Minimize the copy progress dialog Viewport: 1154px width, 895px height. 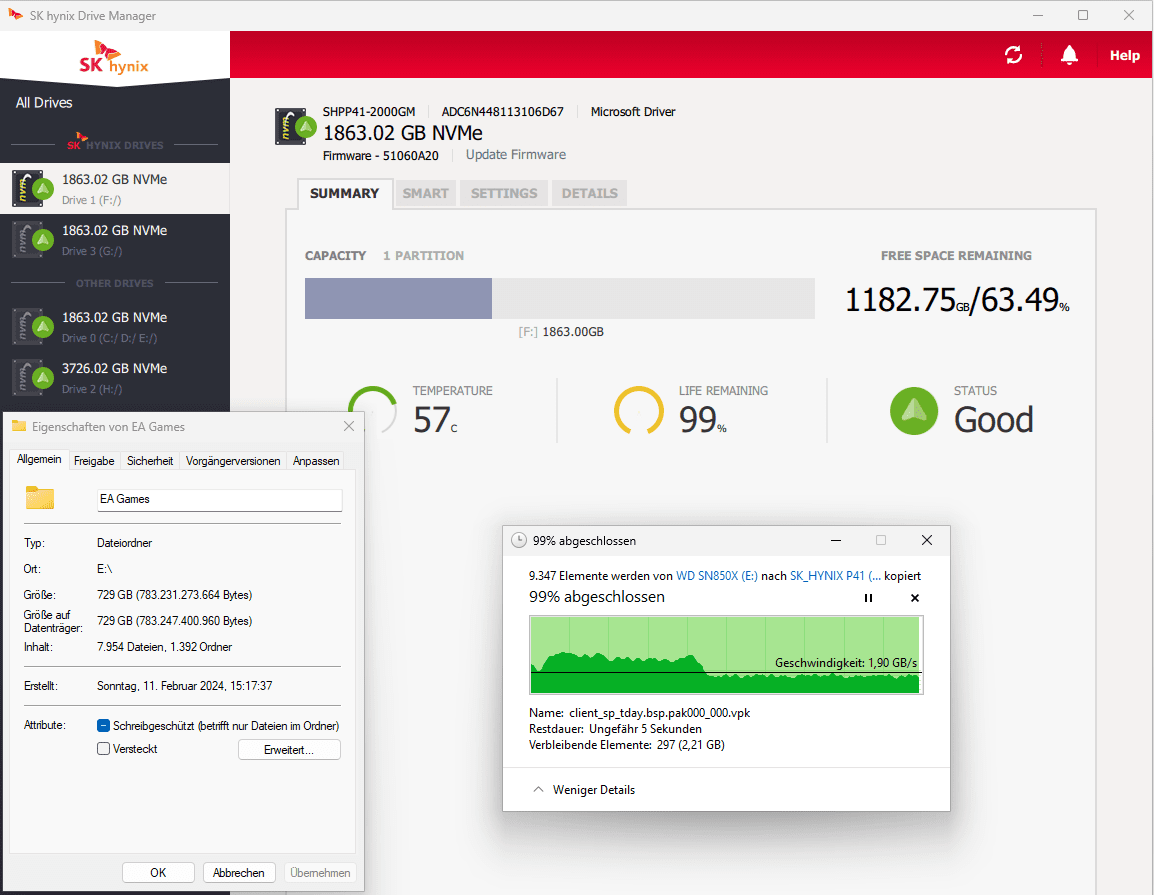[836, 541]
